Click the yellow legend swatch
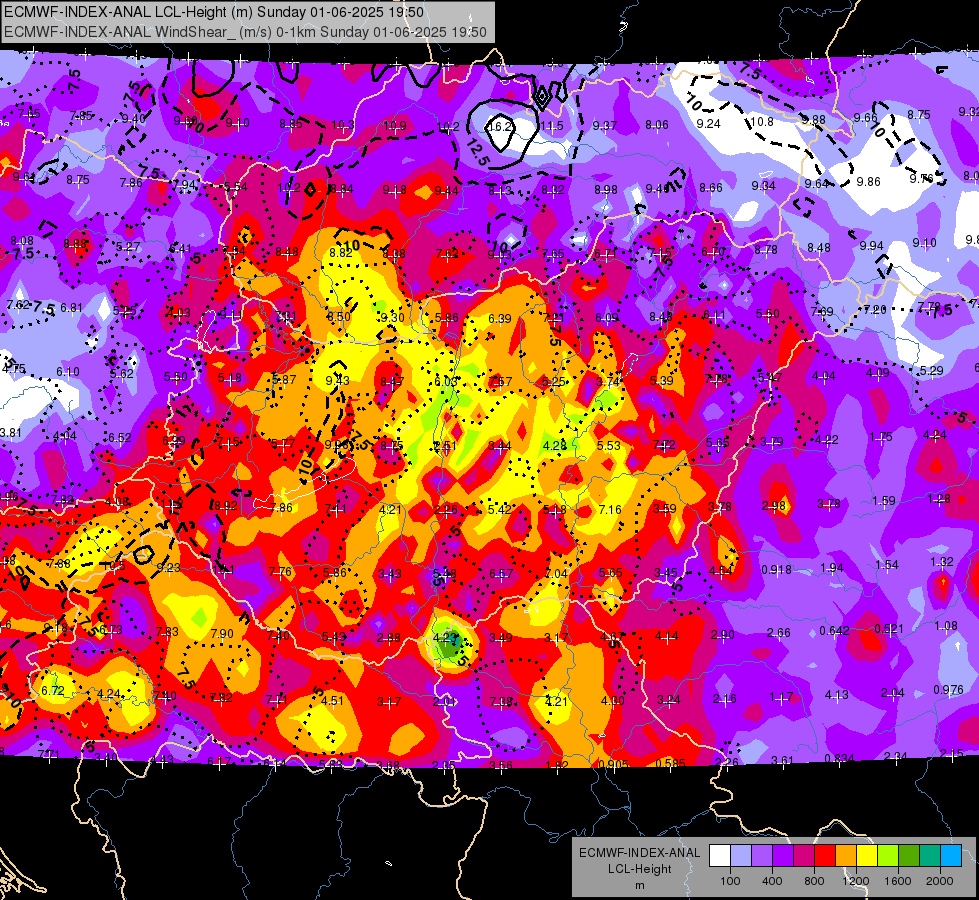The height and width of the screenshot is (900, 979). (x=867, y=855)
